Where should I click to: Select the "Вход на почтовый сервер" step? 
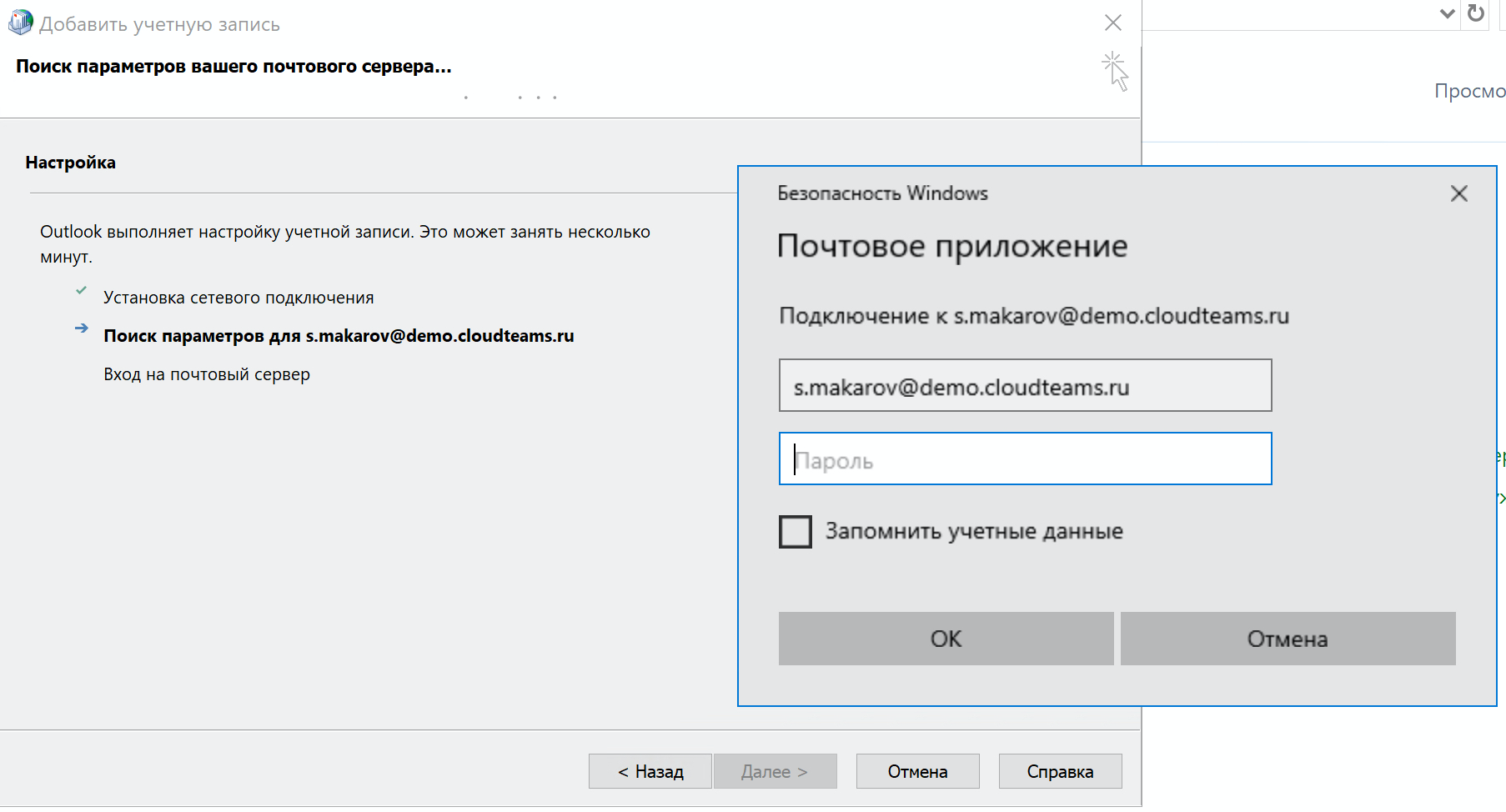pos(207,374)
